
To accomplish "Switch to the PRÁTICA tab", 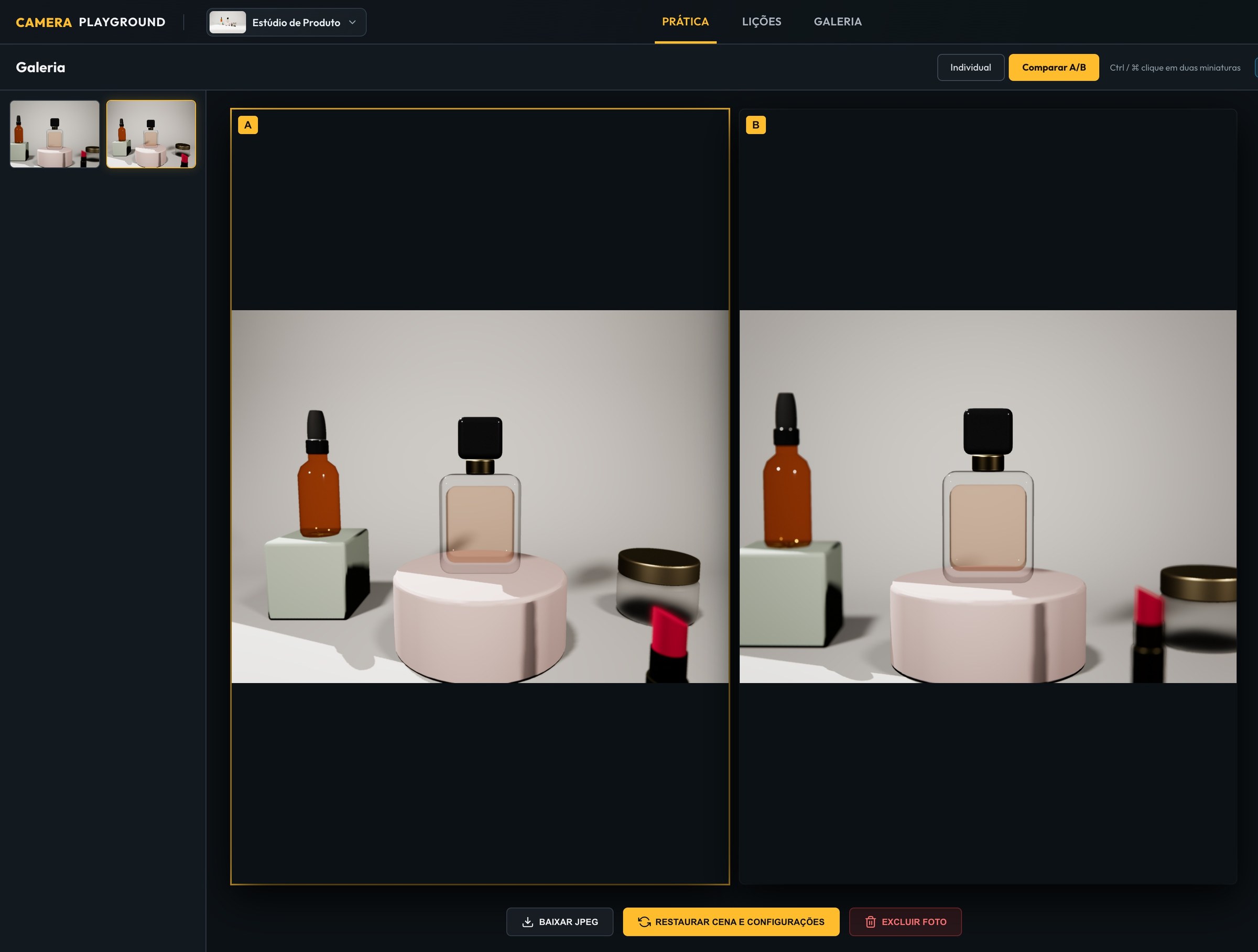I will (x=685, y=21).
